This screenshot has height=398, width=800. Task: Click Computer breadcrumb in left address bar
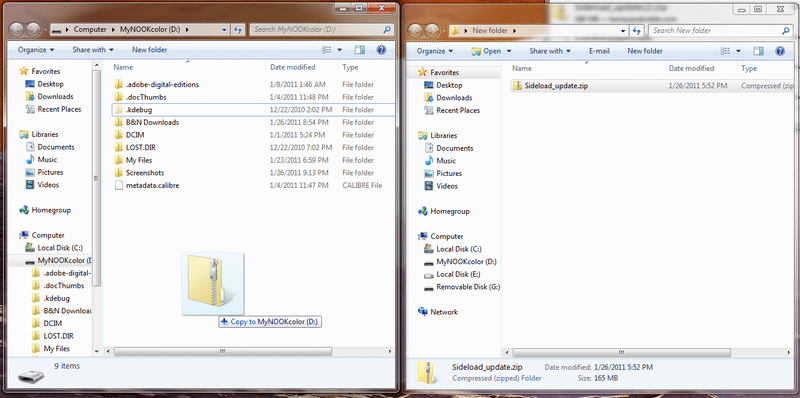90,30
